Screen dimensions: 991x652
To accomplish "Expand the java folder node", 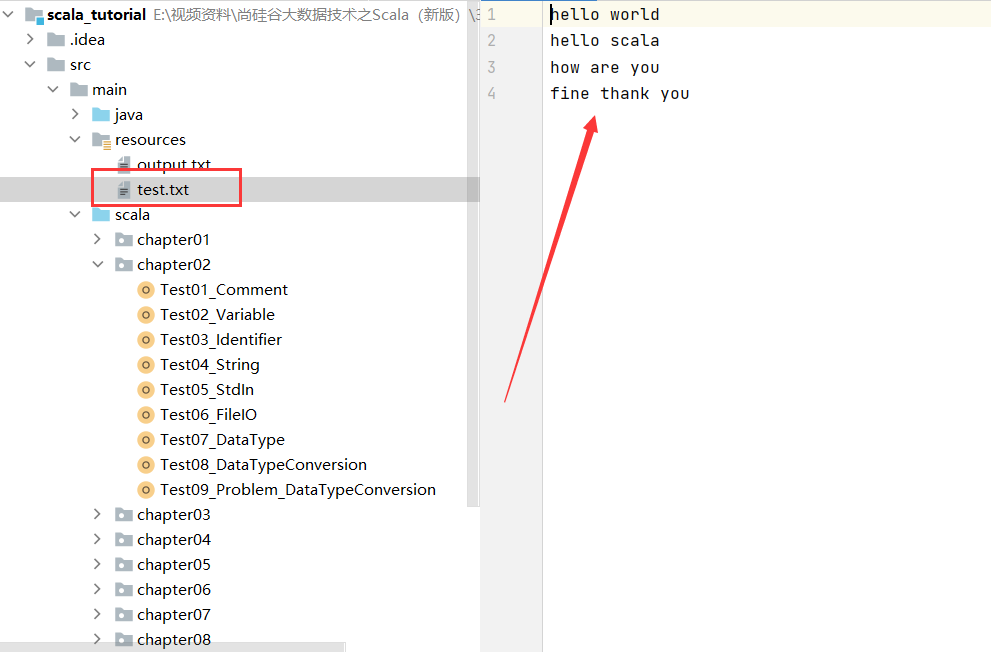I will [75, 115].
